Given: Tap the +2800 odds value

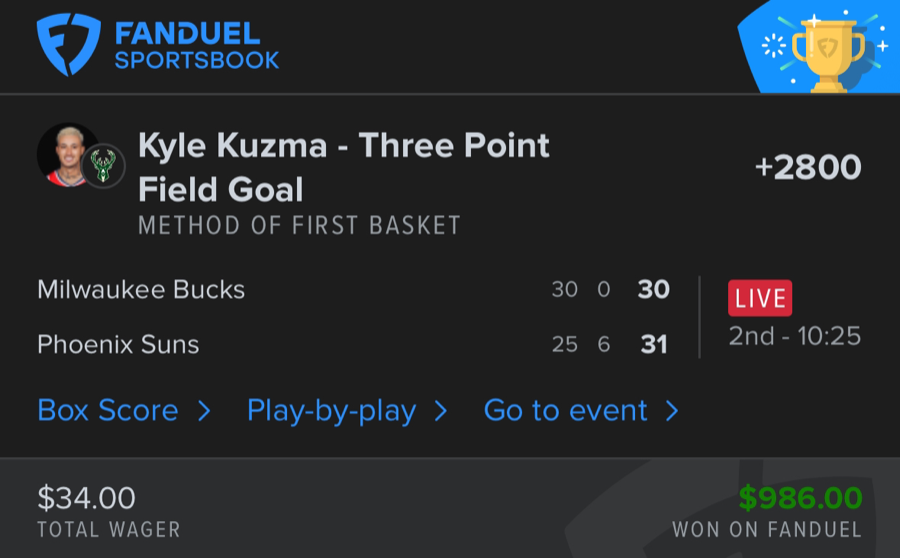Looking at the screenshot, I should (807, 167).
